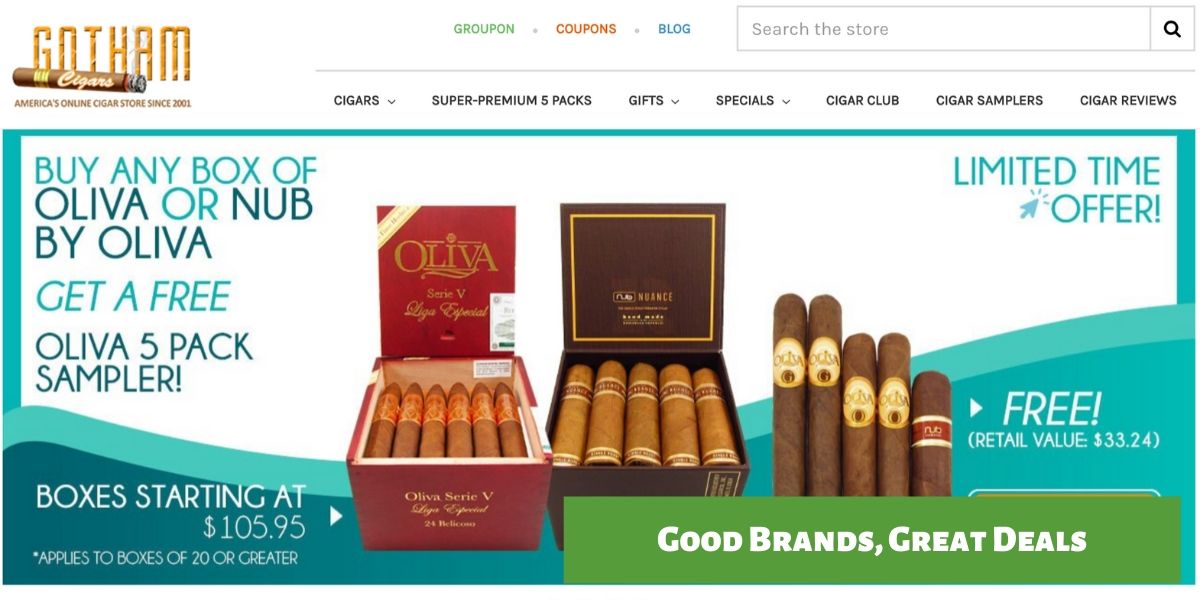
Task: Open the Coupons link
Action: (x=586, y=29)
